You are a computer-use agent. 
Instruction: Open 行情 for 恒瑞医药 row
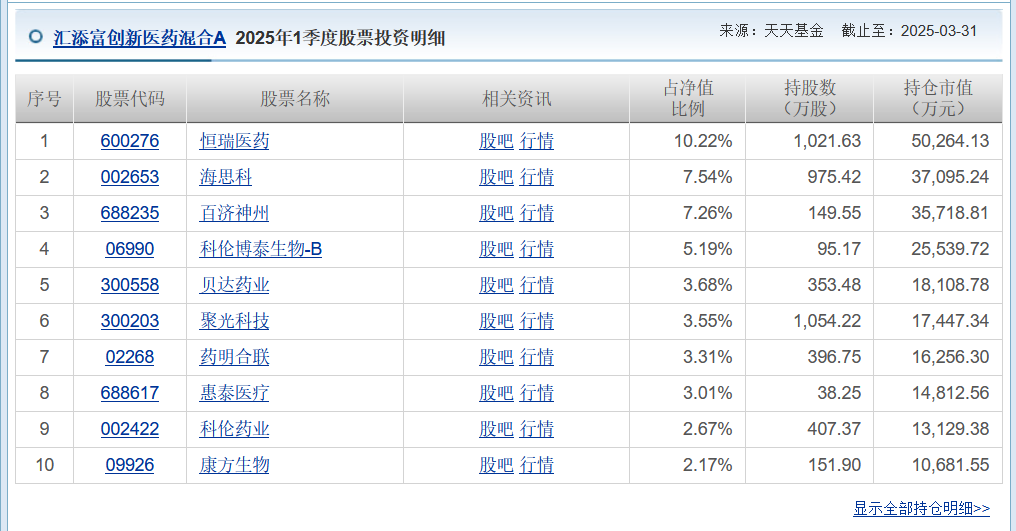coord(537,141)
